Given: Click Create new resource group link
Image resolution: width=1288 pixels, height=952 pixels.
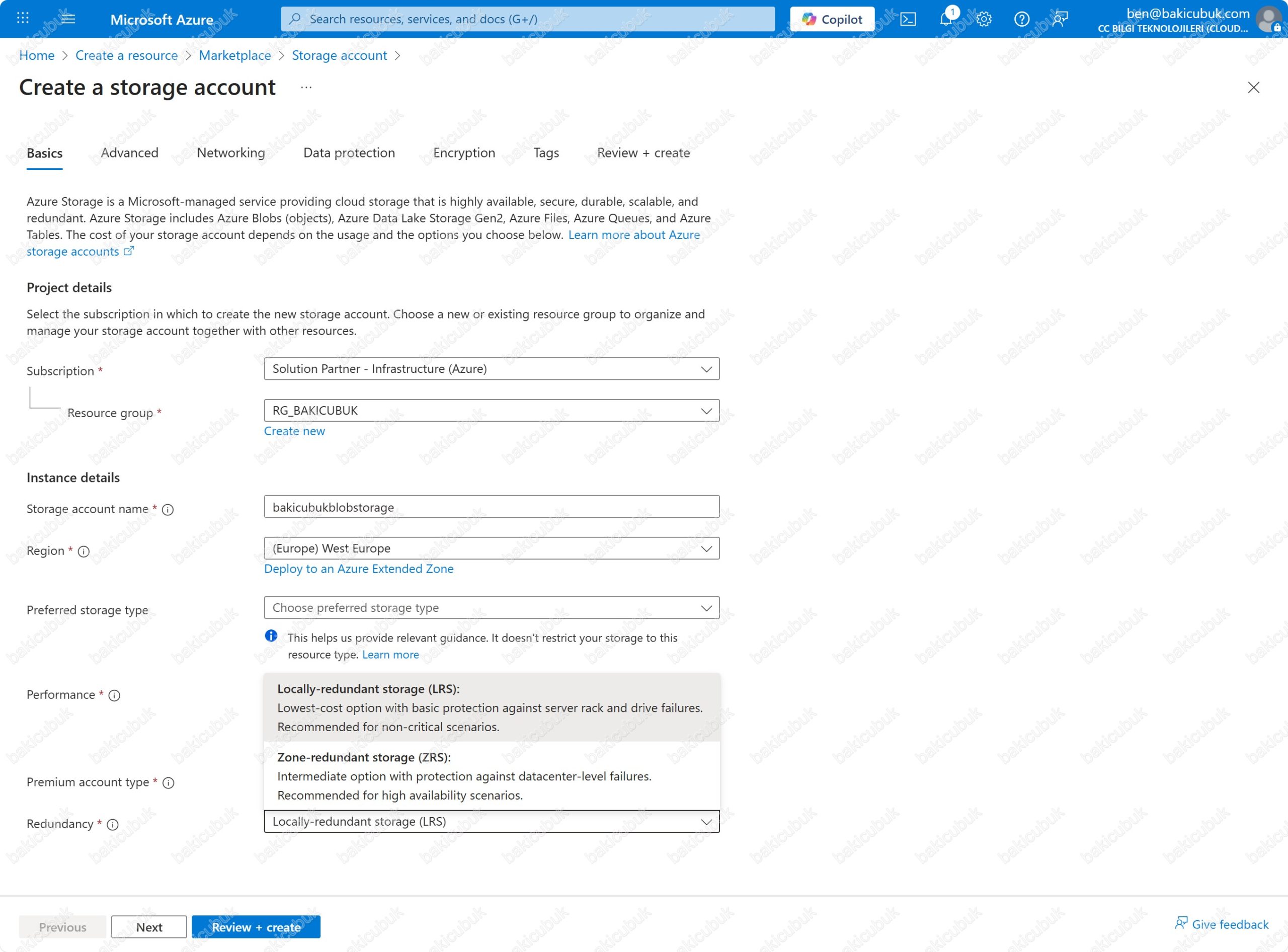Looking at the screenshot, I should coord(294,431).
